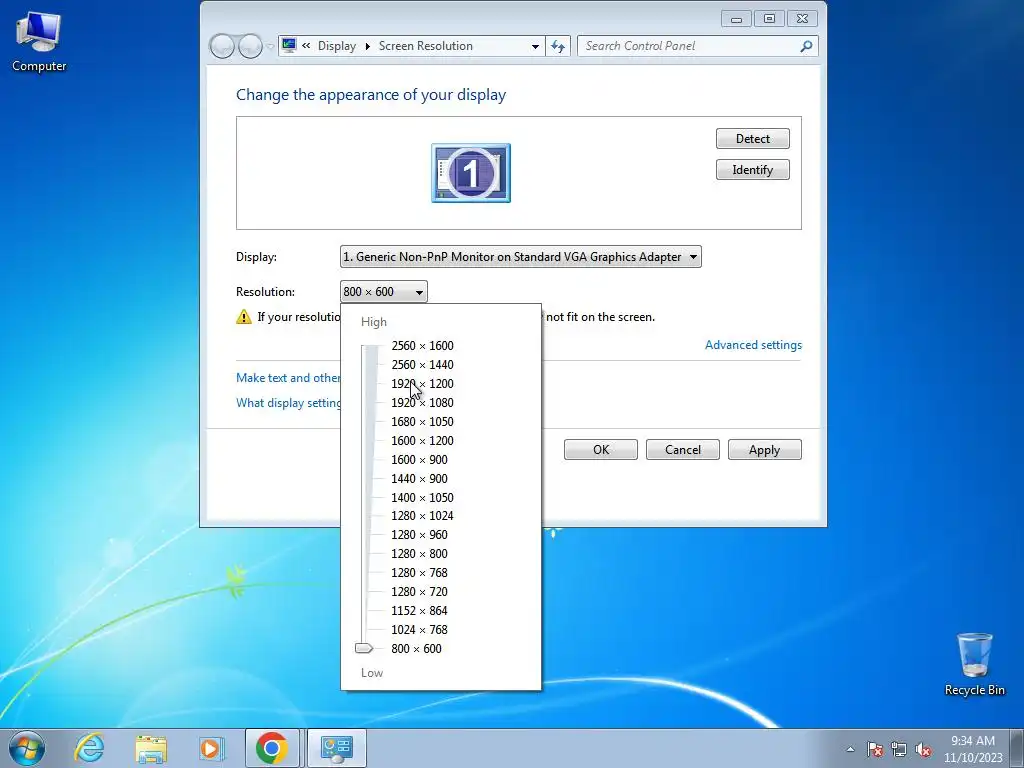This screenshot has height=768, width=1024.
Task: Choose 1280 × 1024 resolution
Action: click(x=423, y=515)
